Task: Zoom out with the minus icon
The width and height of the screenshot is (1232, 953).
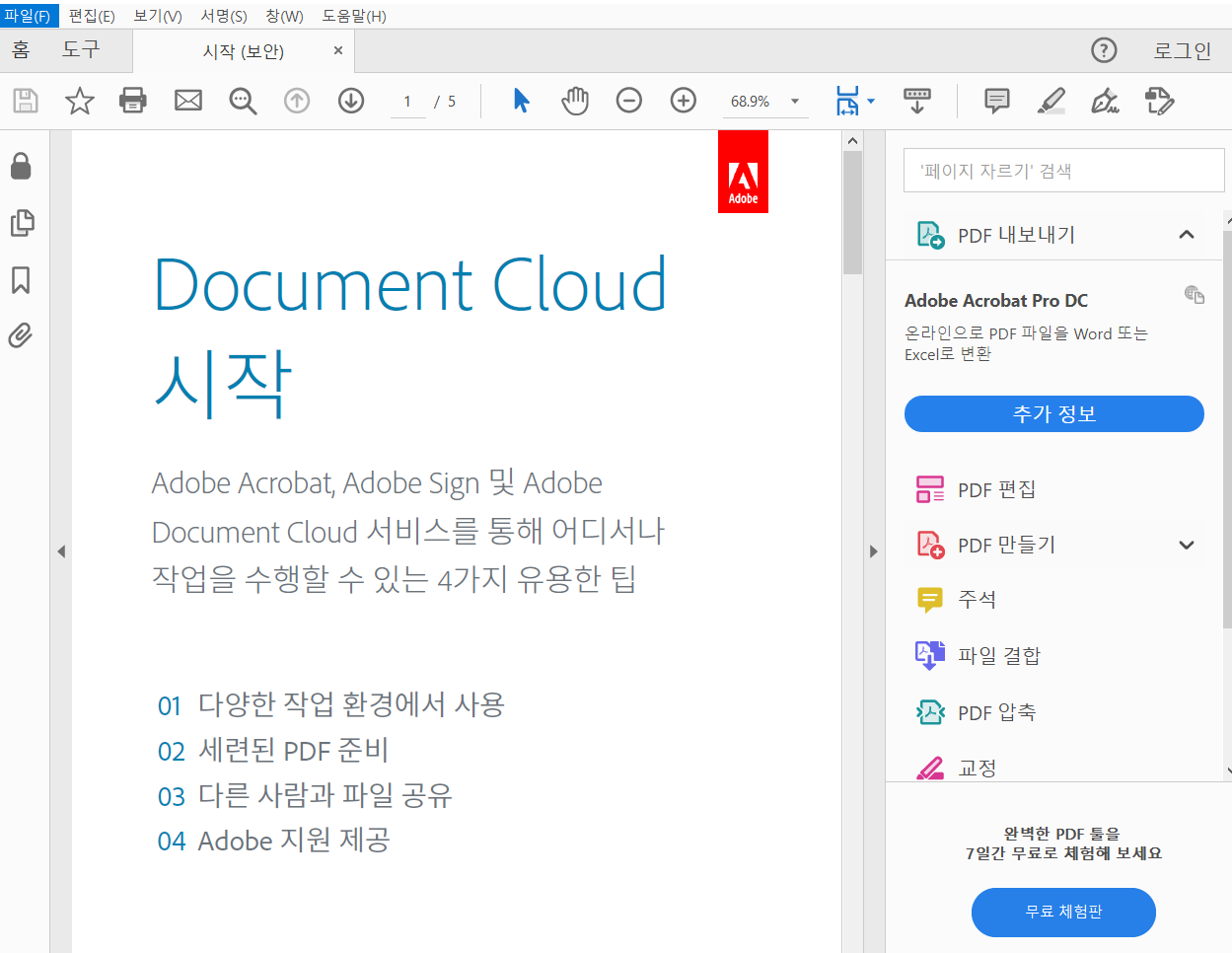Action: click(x=629, y=101)
